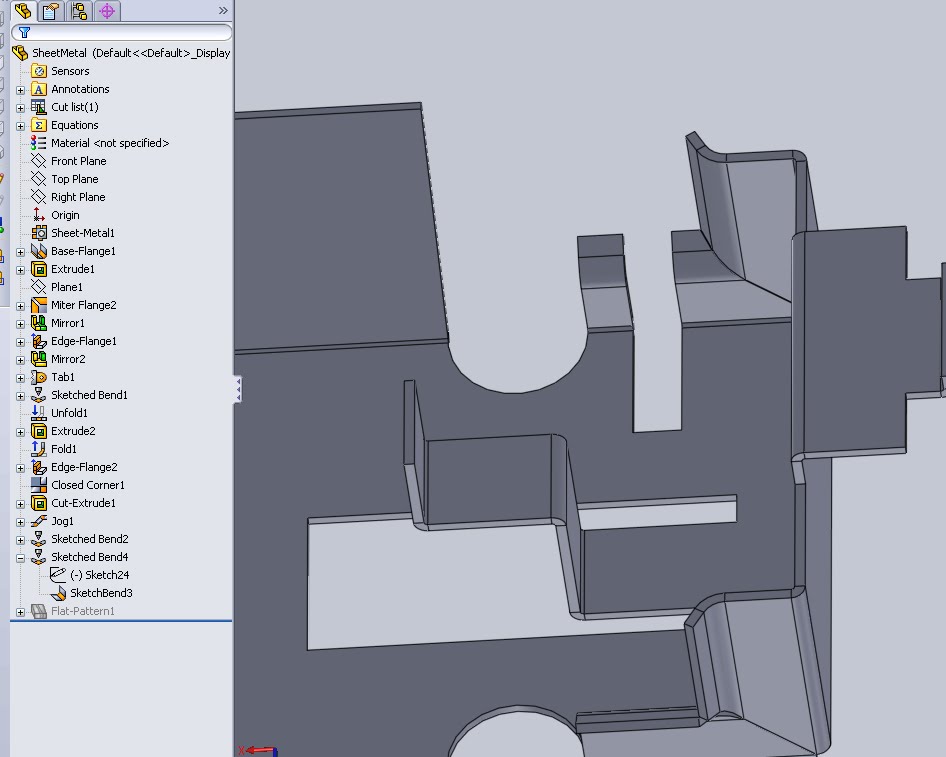
Task: Collapse the feature tree panel handle
Action: (238, 389)
